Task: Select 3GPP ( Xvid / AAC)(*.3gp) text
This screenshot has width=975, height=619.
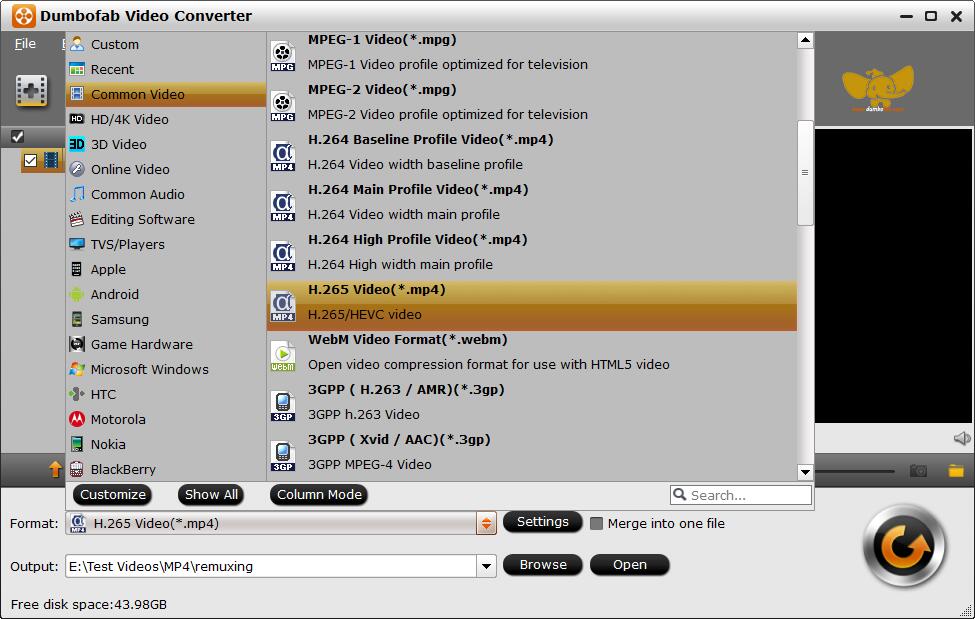Action: coord(399,440)
